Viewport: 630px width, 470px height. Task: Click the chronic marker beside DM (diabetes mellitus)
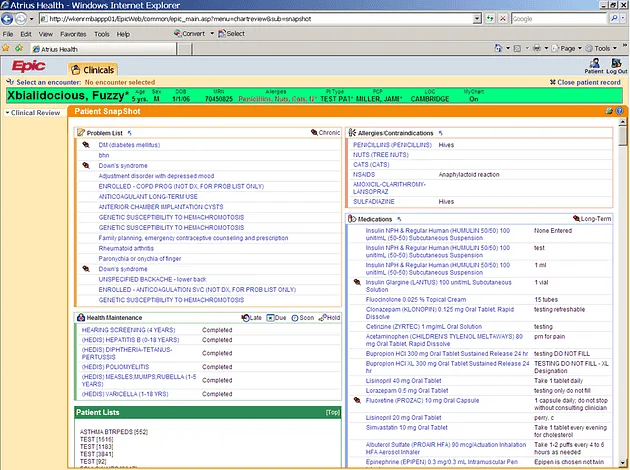coord(86,145)
